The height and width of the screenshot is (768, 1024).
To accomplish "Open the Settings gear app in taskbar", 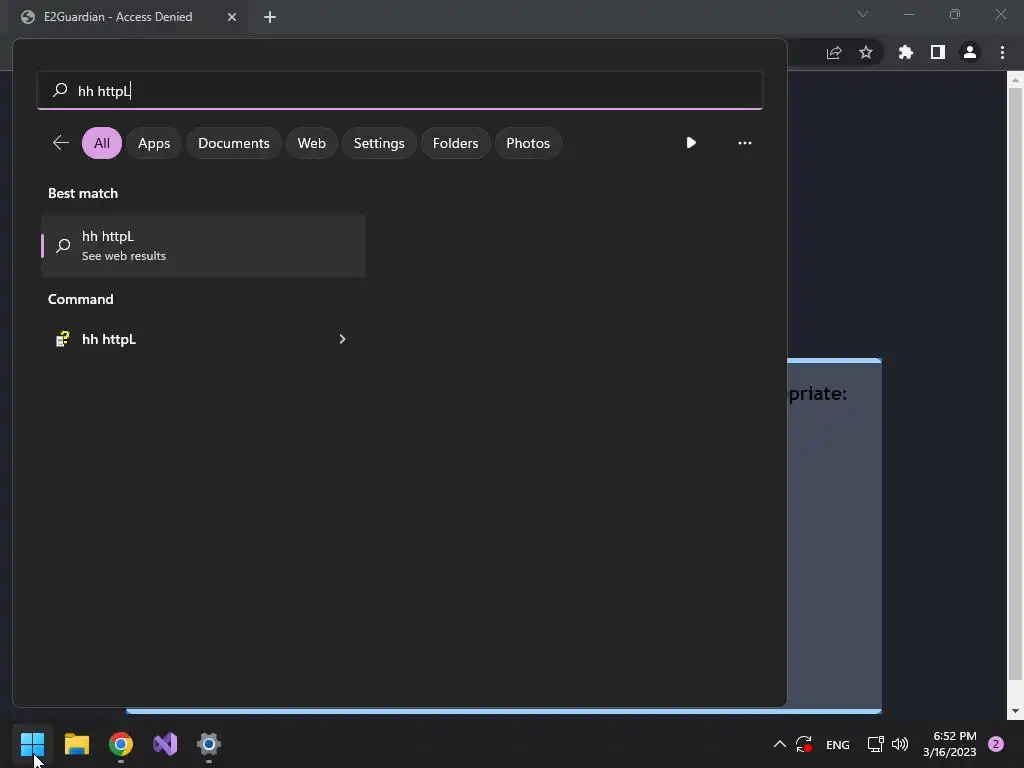I will click(x=209, y=744).
